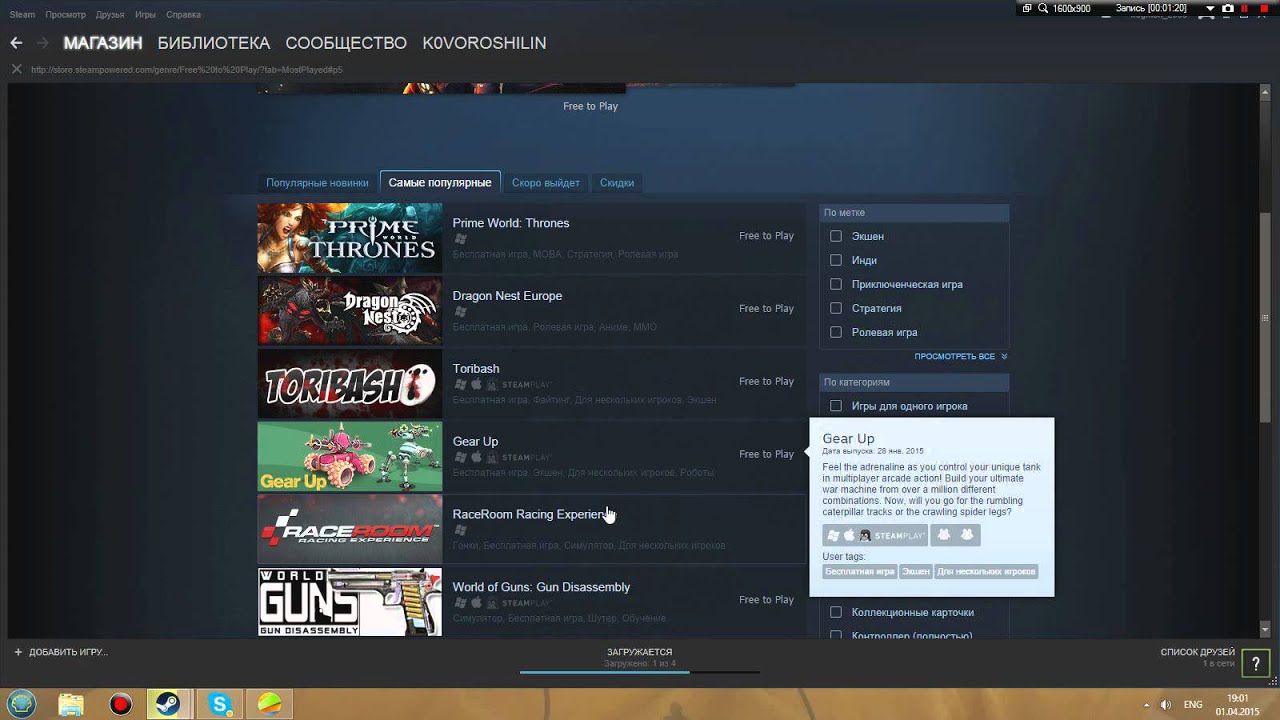Open Prime World: Thrones thumbnail

pos(350,238)
